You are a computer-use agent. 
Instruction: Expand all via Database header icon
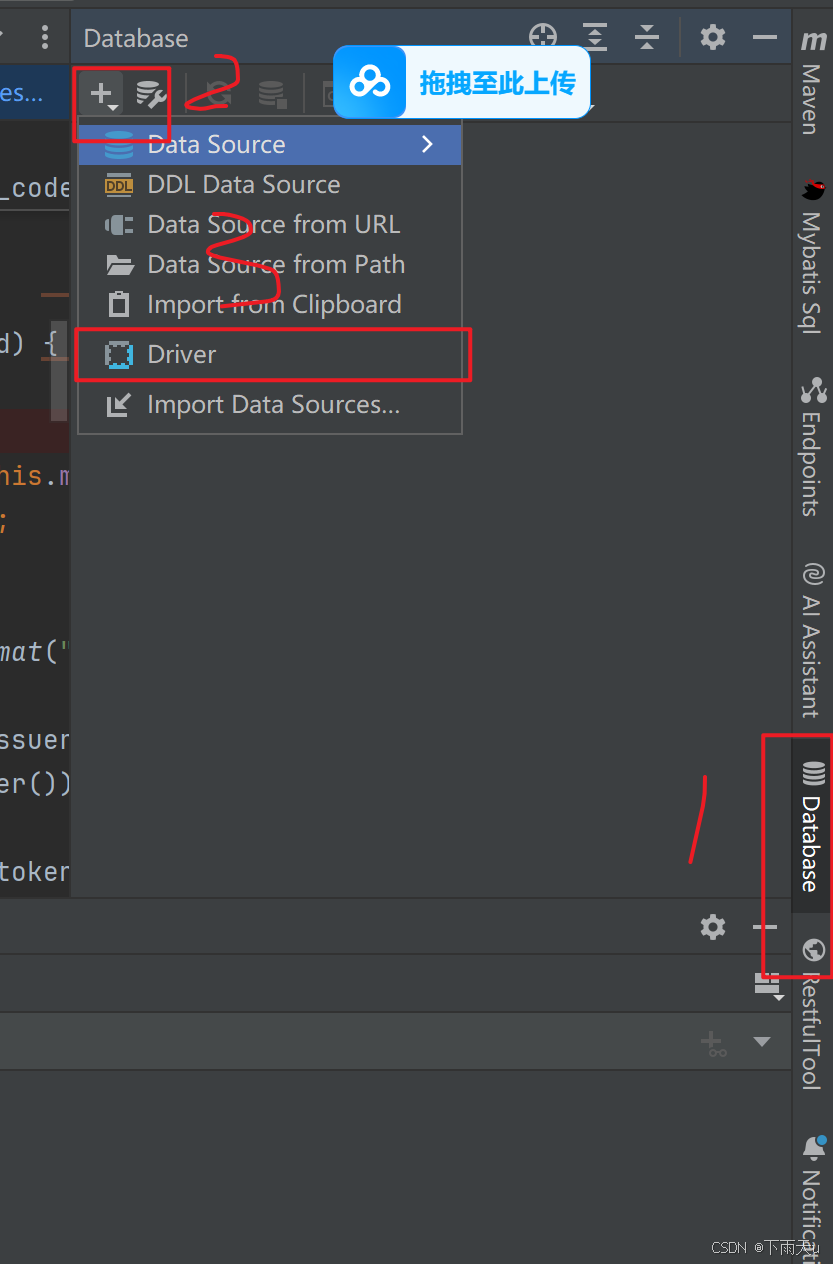click(595, 38)
